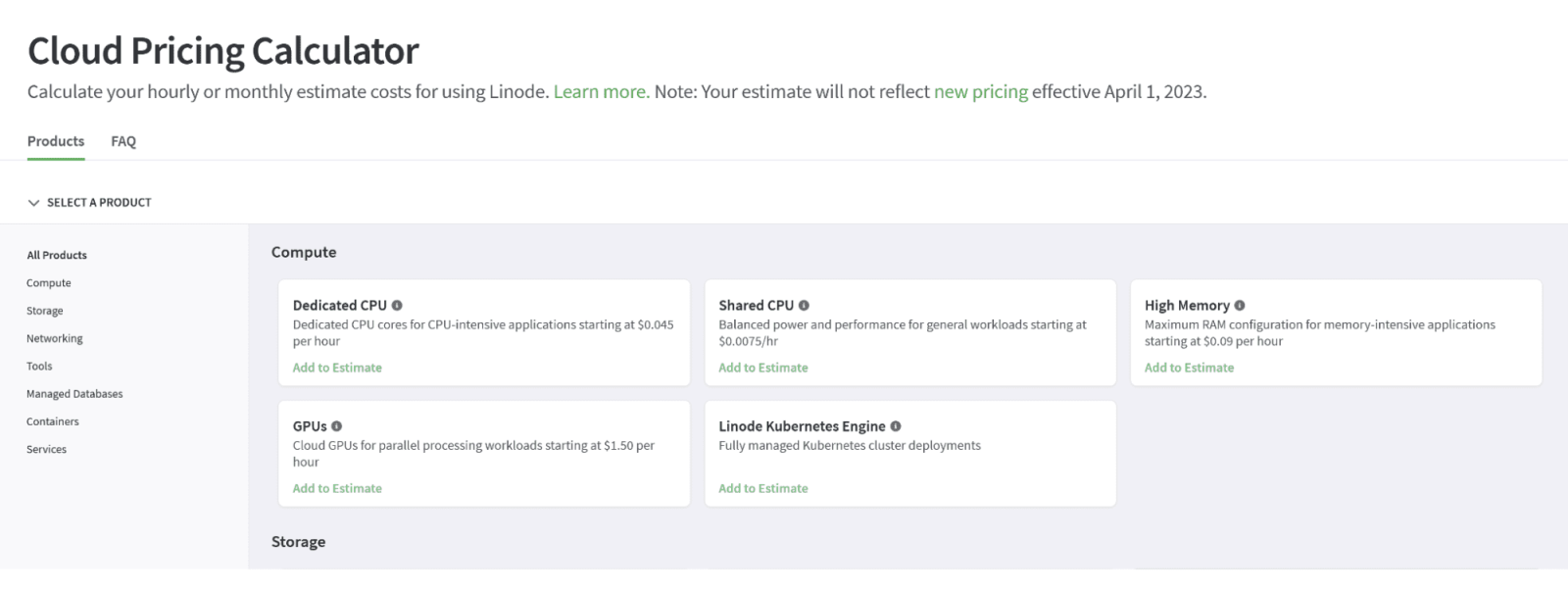Click the GPUs info icon

coord(338,426)
